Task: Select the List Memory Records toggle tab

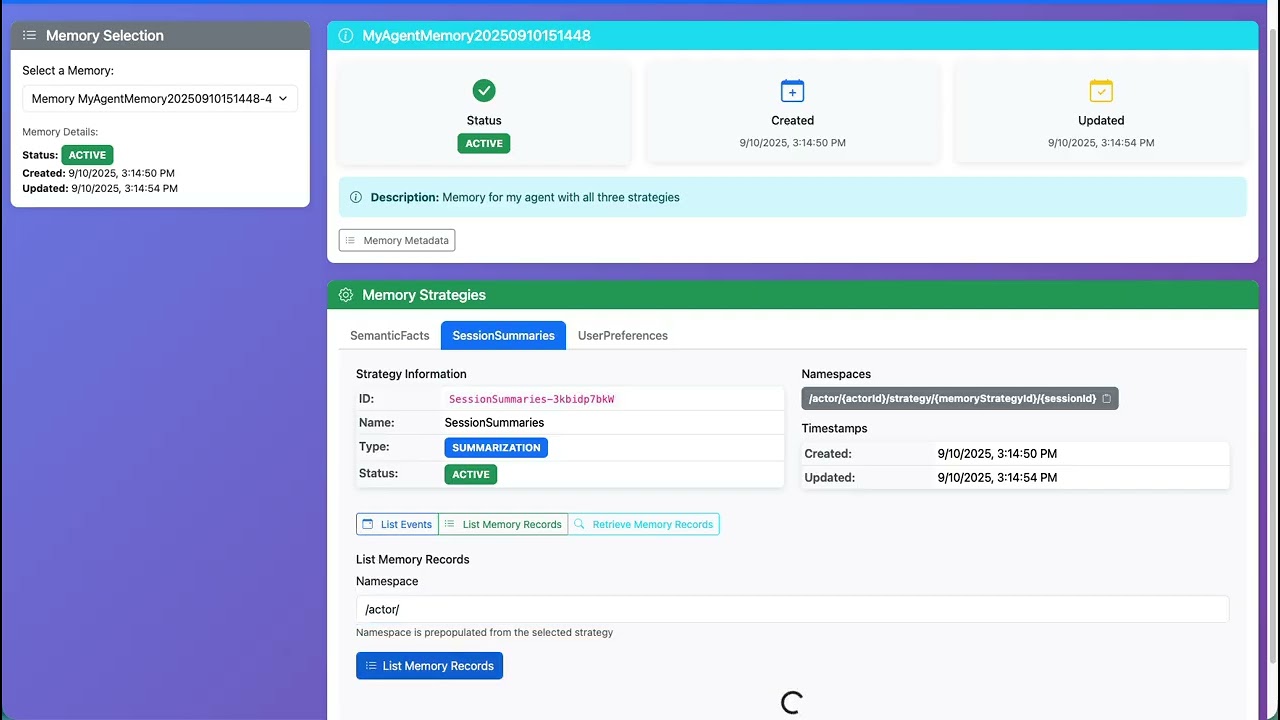Action: point(503,524)
